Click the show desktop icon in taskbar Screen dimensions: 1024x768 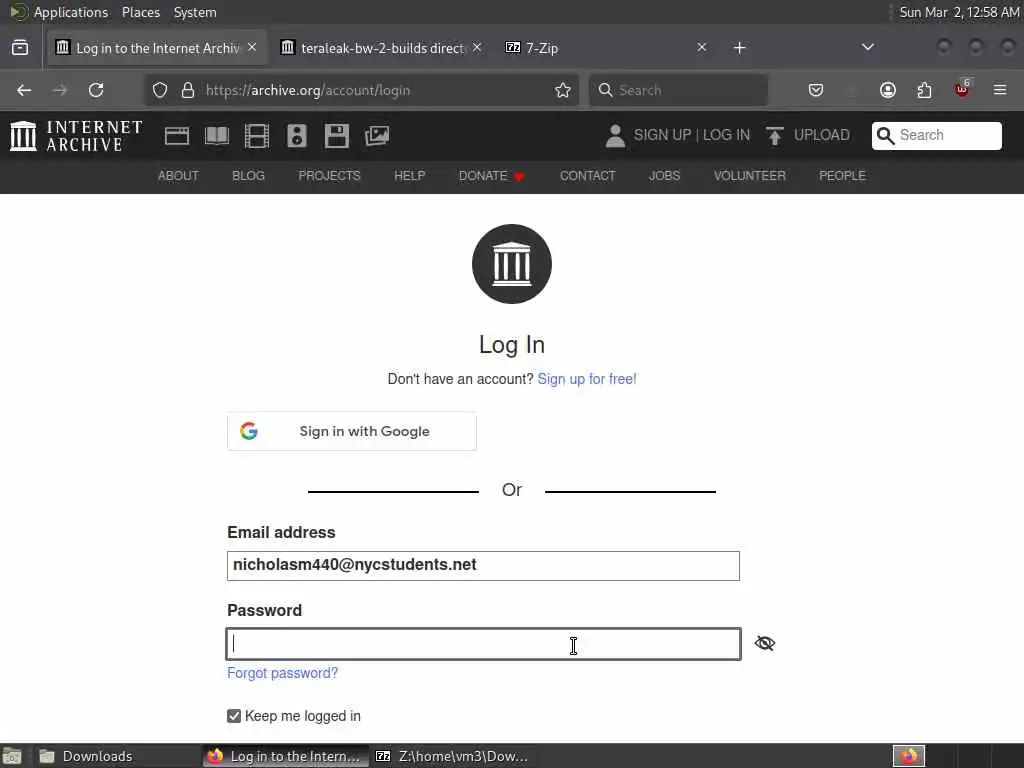point(12,756)
